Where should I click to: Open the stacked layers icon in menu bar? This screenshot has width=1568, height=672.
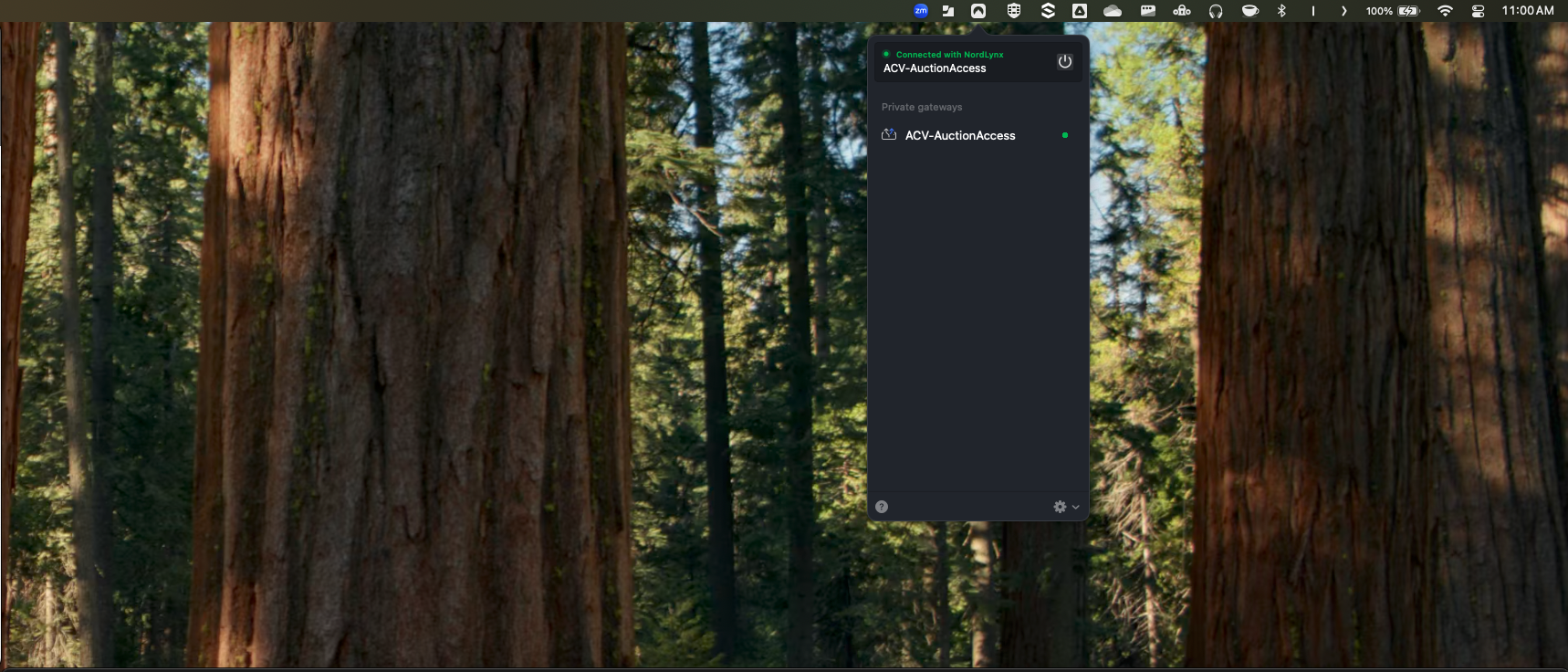1048,11
